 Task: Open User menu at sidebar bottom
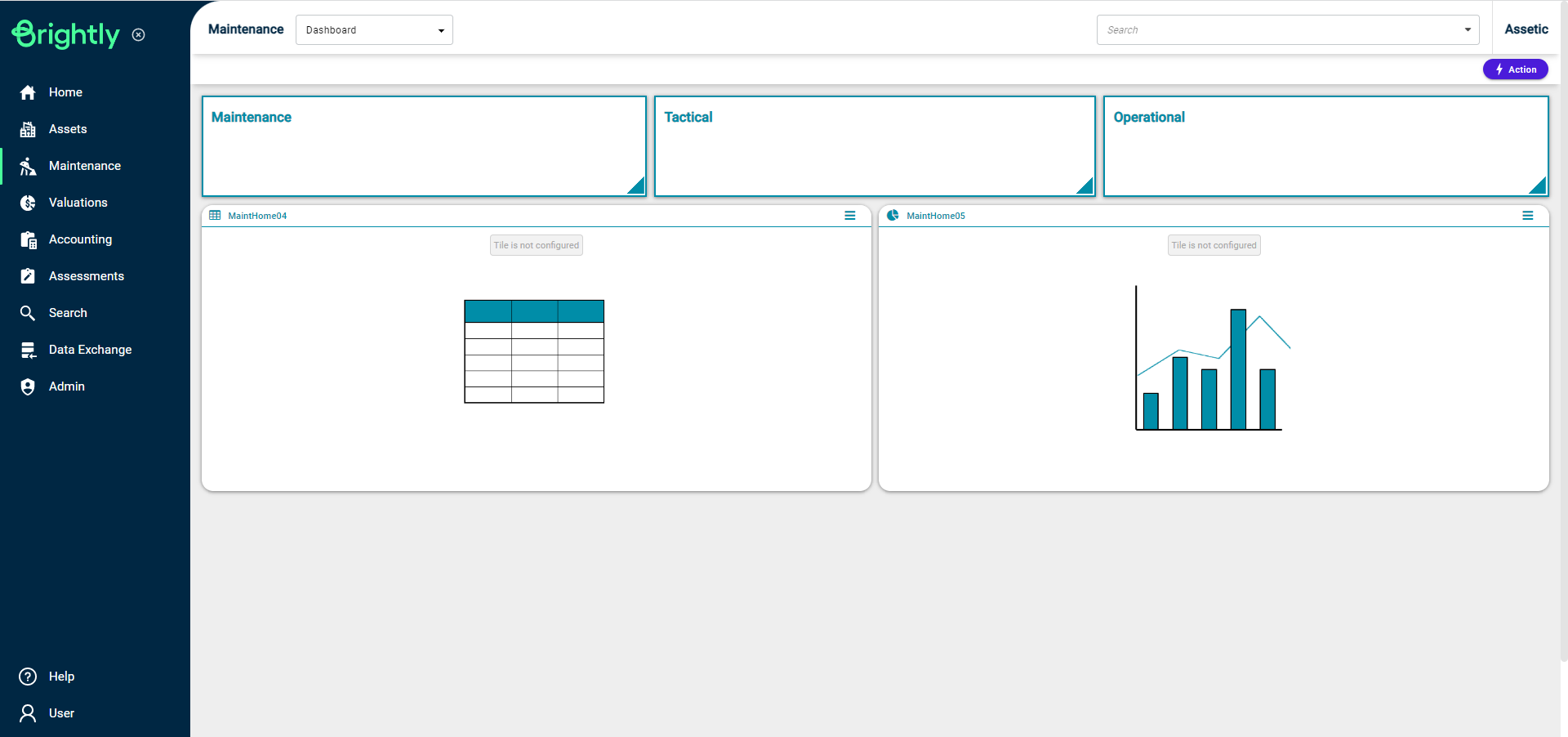click(61, 713)
